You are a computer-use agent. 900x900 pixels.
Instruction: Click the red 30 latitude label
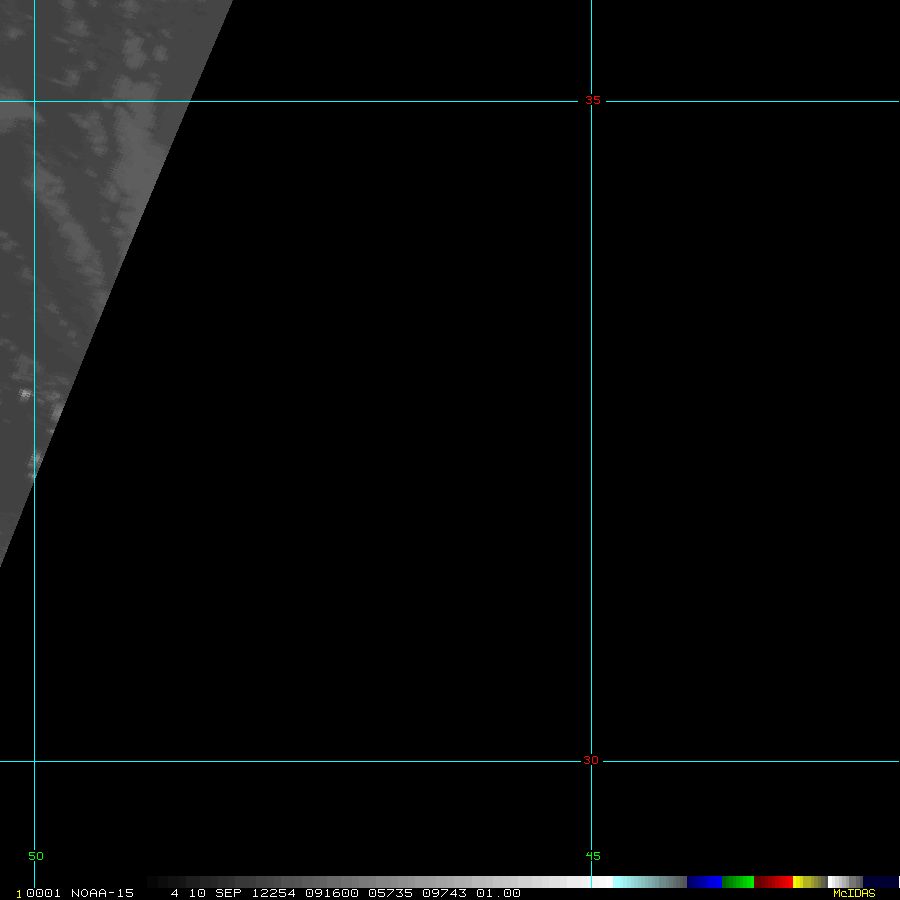click(x=591, y=761)
